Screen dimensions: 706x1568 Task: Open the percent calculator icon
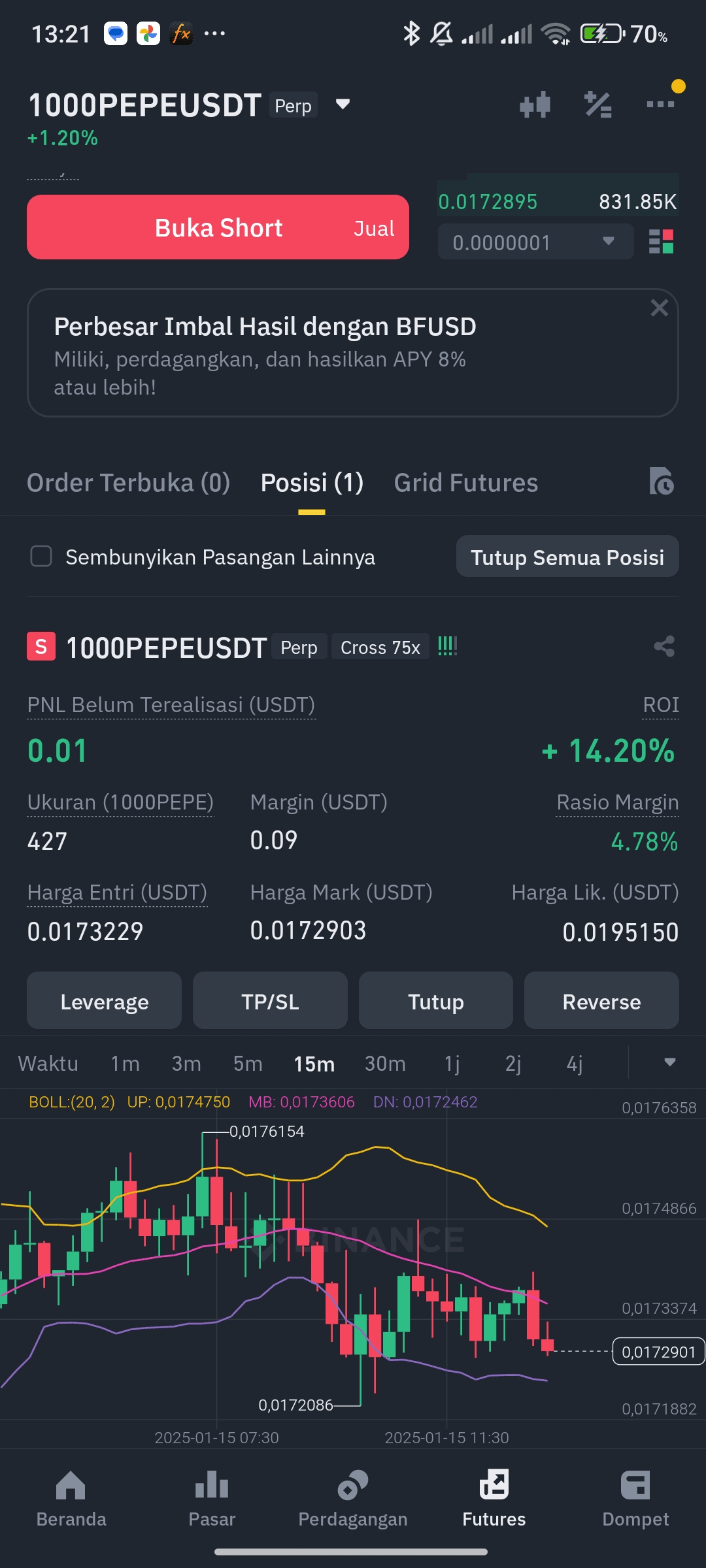point(597,105)
